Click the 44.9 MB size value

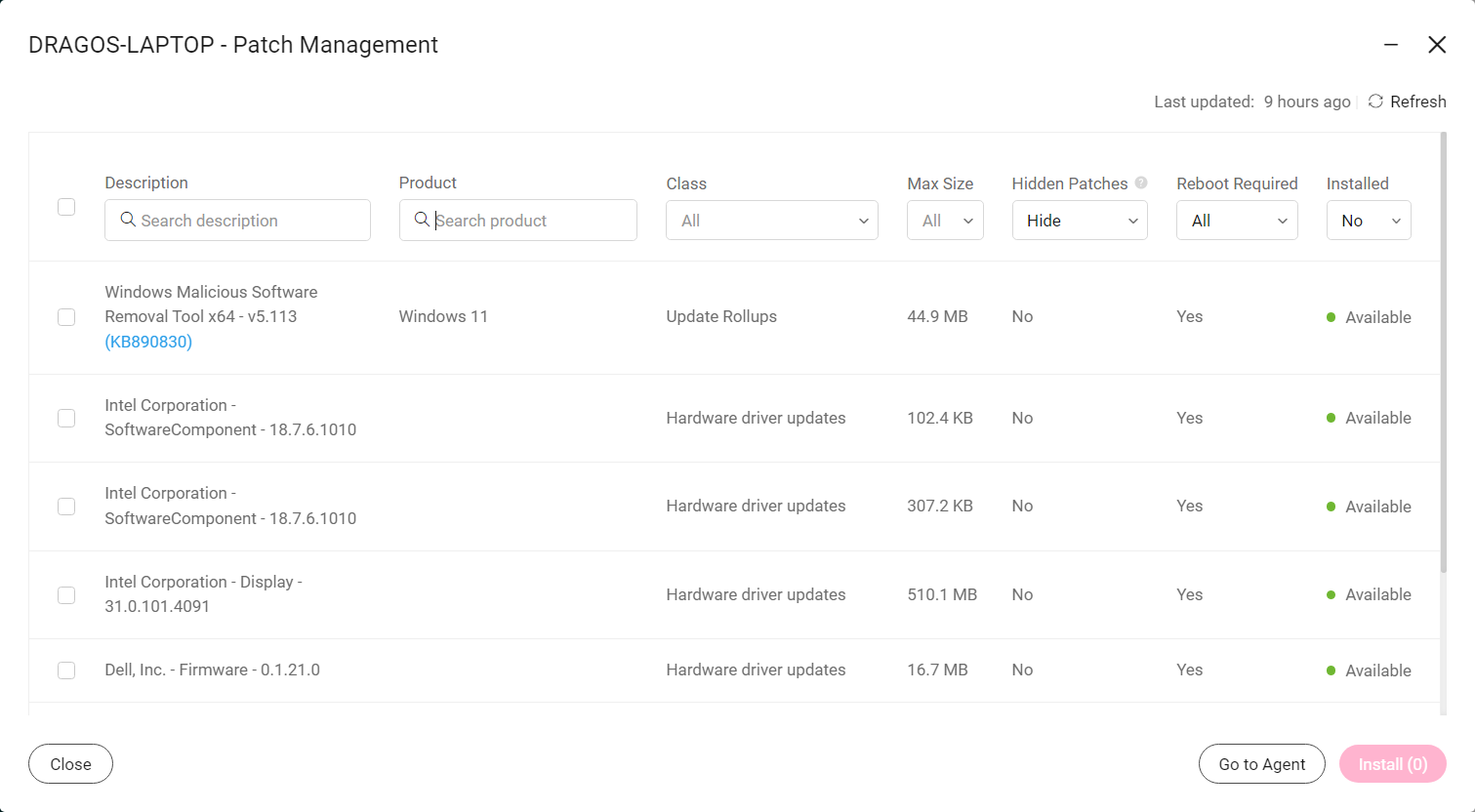[x=937, y=316]
